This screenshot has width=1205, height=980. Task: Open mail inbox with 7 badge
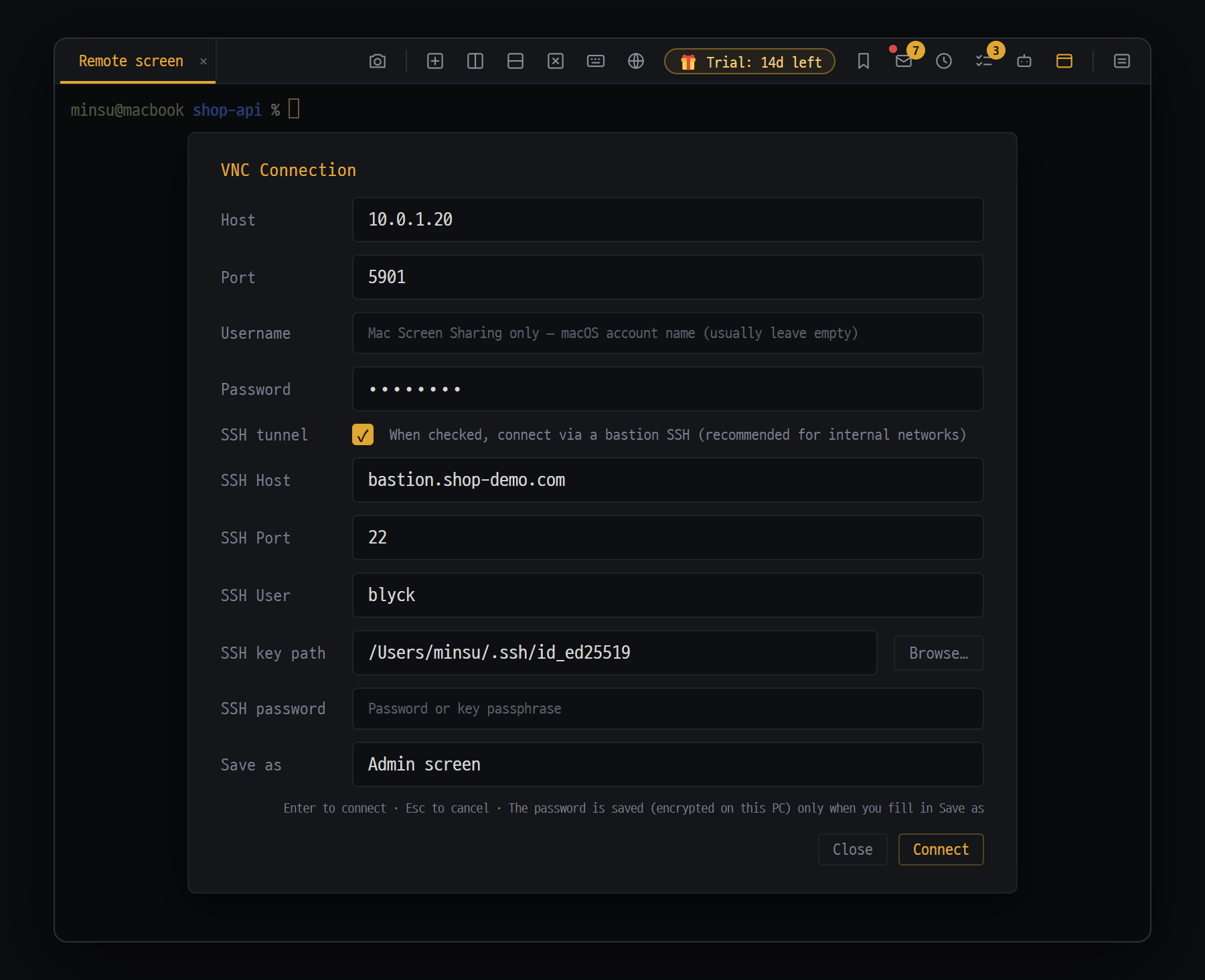904,62
